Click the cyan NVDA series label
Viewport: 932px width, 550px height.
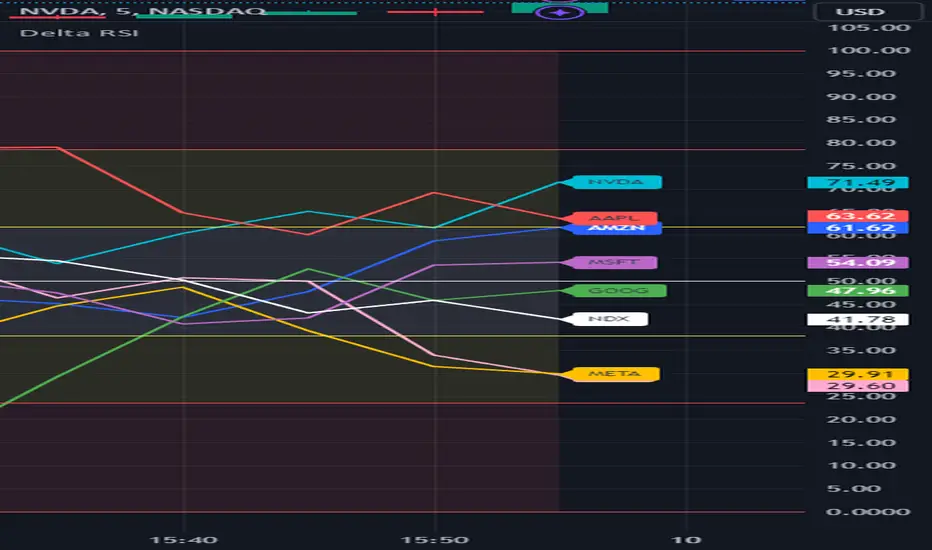tap(616, 182)
